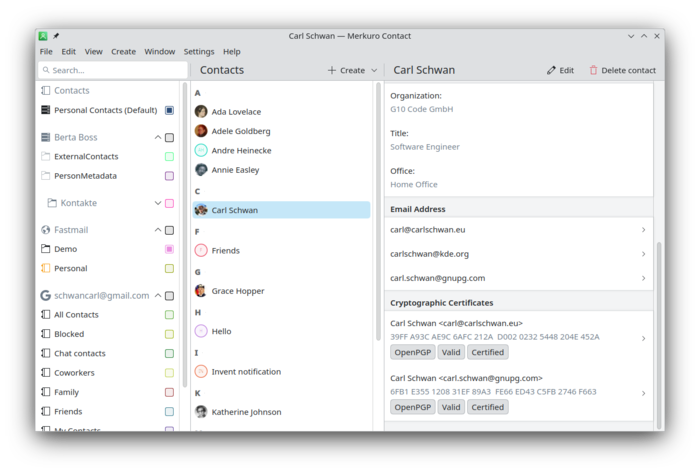This screenshot has height=473, width=700.
Task: Open the File menu
Action: (46, 52)
